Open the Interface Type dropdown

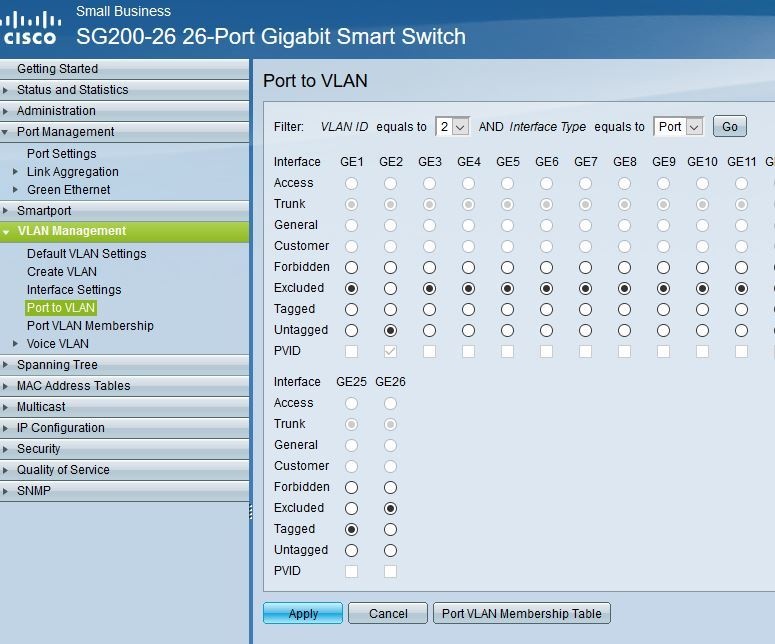point(678,127)
